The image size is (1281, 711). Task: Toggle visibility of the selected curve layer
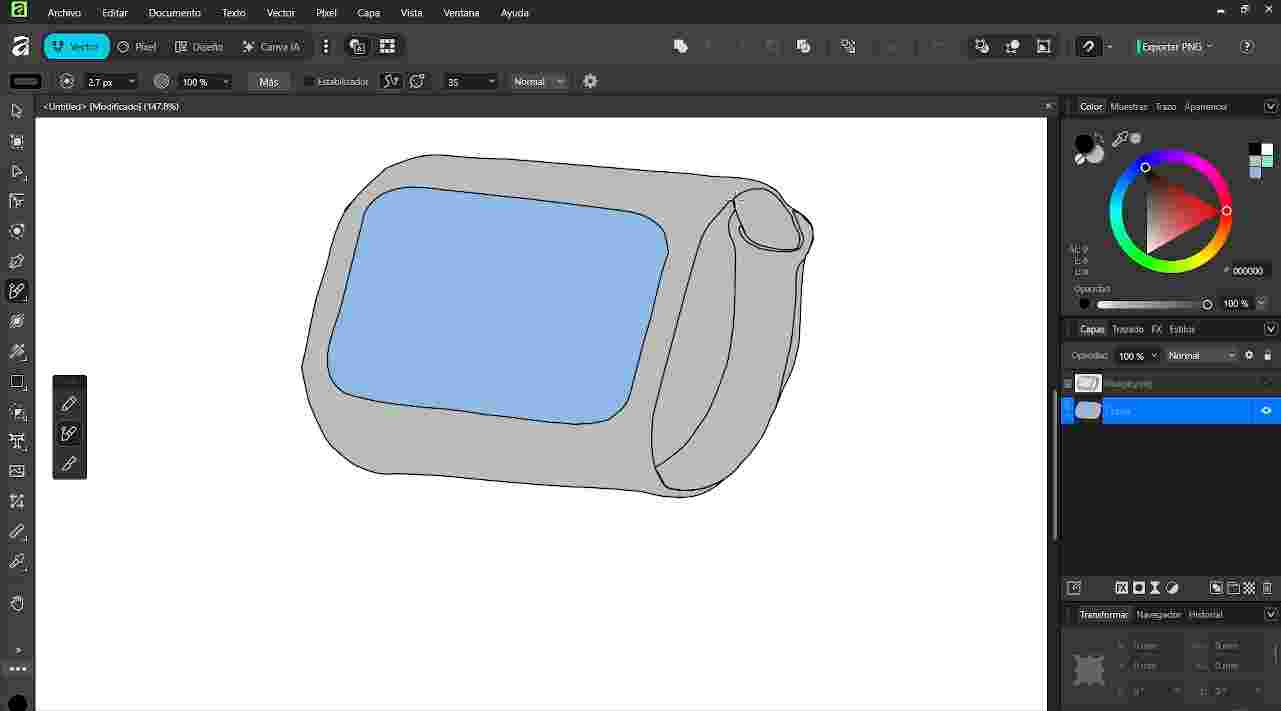point(1266,411)
